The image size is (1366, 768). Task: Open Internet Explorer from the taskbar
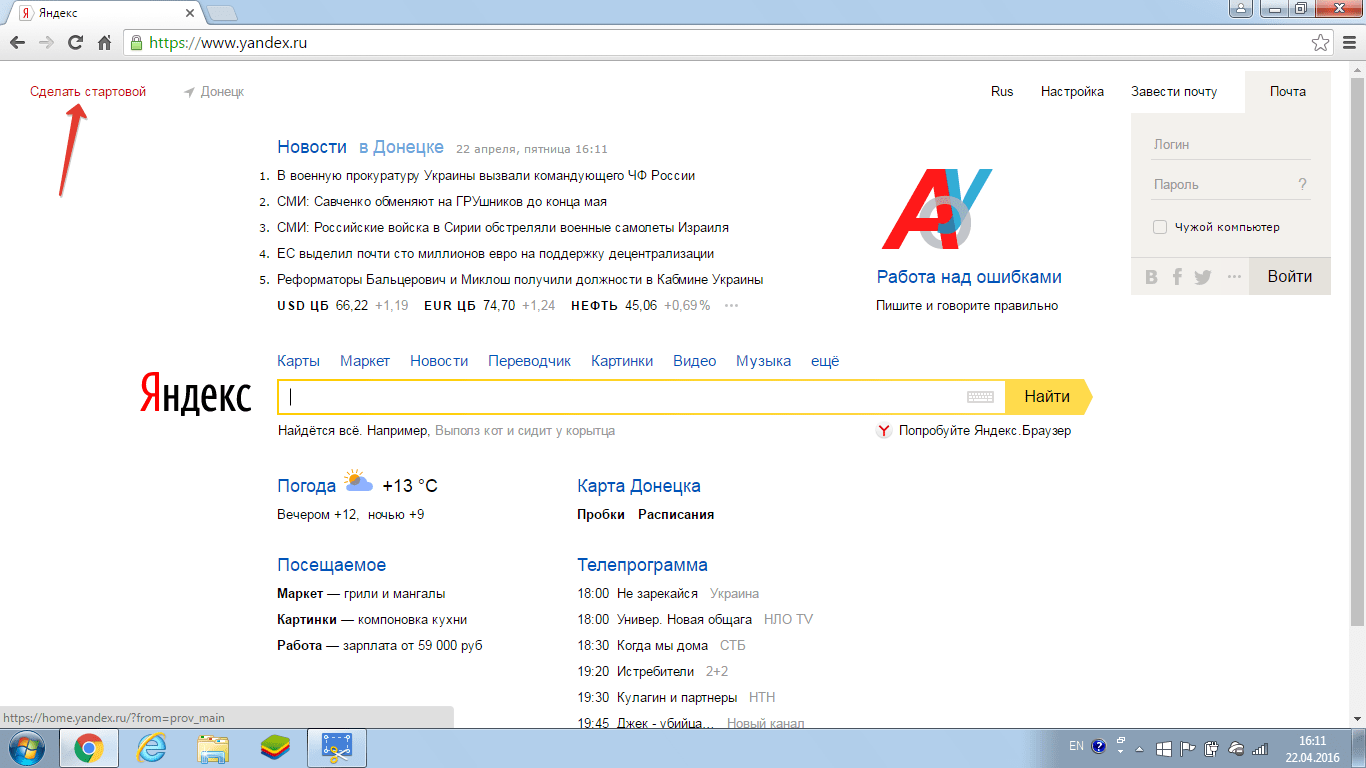tap(151, 747)
